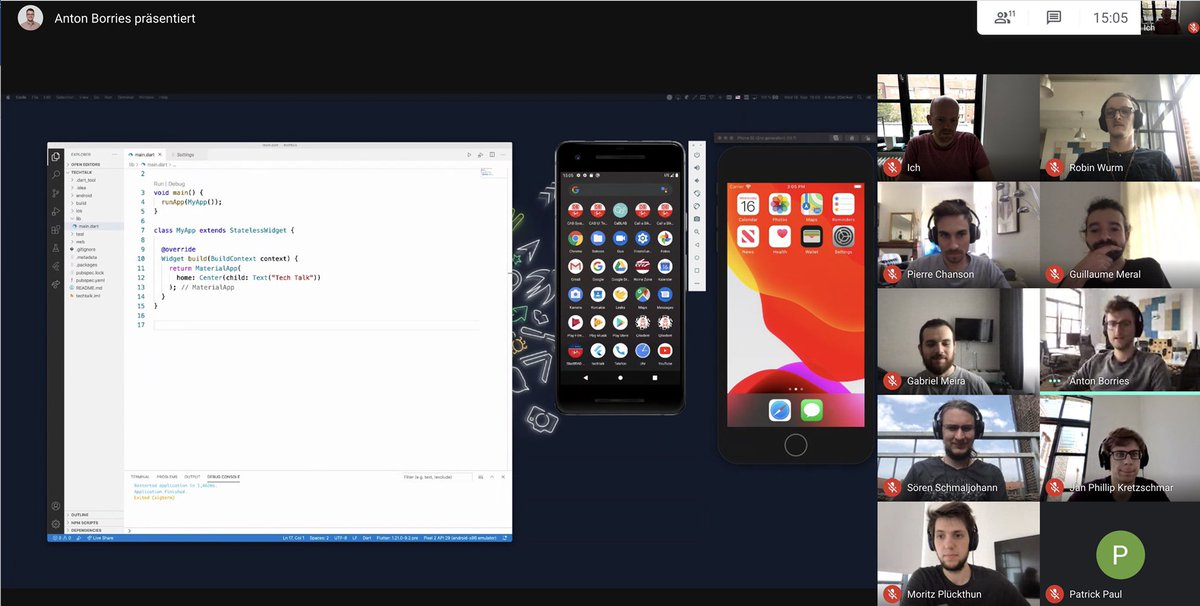Open YouTube app on Android emulator
The height and width of the screenshot is (606, 1200).
point(665,350)
